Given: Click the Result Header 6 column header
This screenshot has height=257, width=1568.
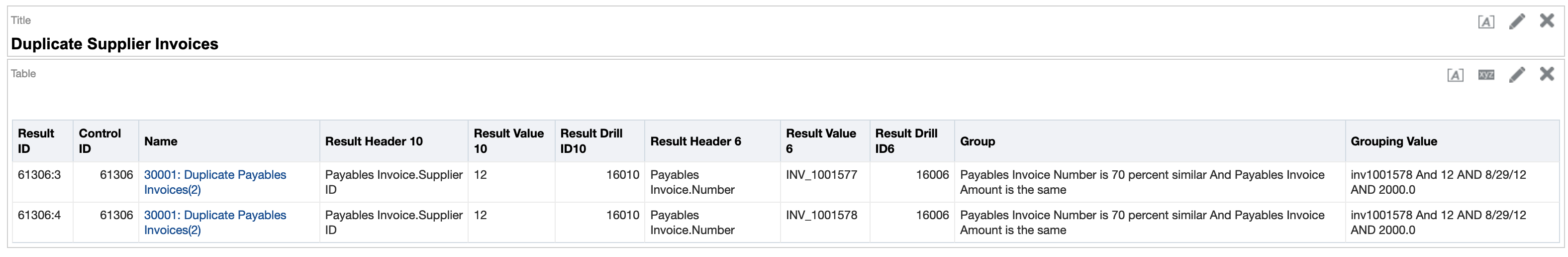Looking at the screenshot, I should pyautogui.click(x=695, y=141).
